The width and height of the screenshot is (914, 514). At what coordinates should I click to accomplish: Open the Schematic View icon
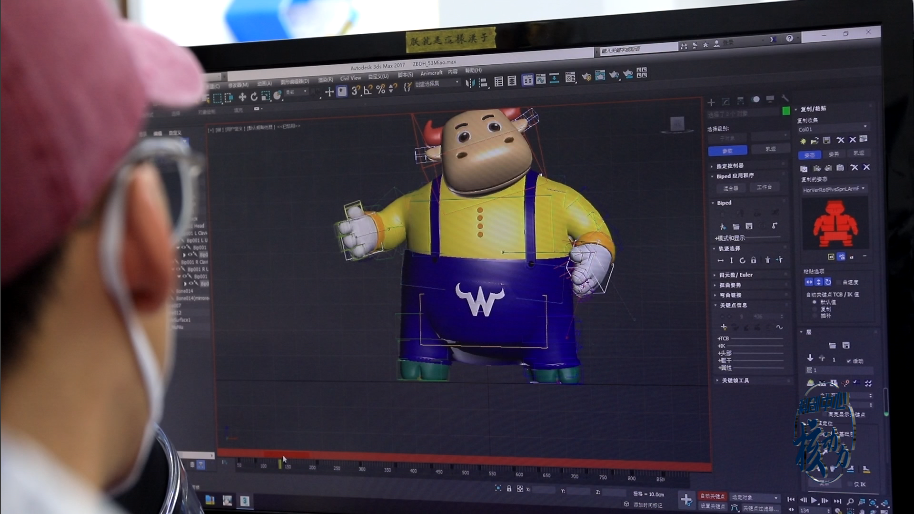pos(554,79)
